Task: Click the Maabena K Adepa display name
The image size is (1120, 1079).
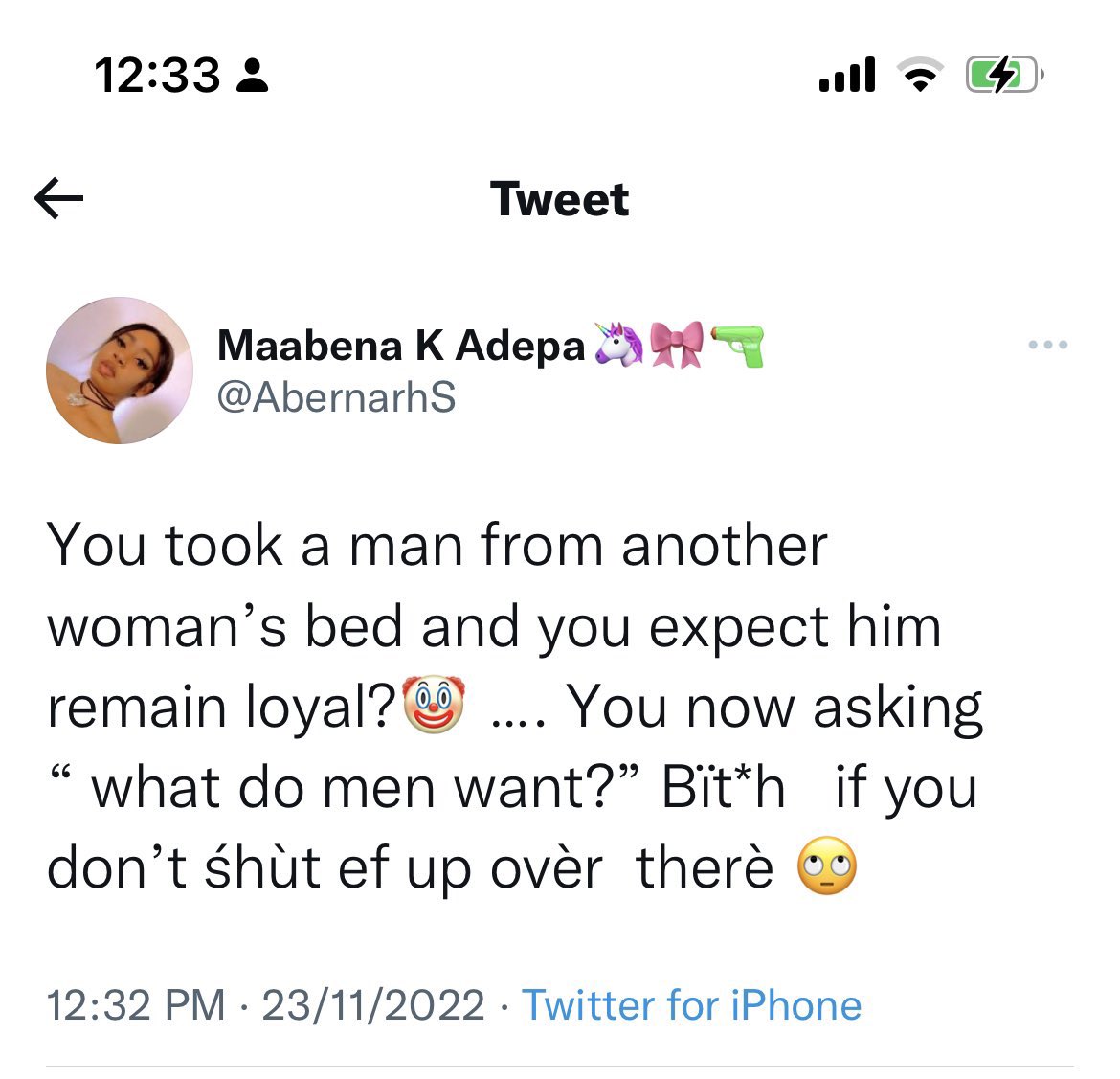Action: [401, 346]
